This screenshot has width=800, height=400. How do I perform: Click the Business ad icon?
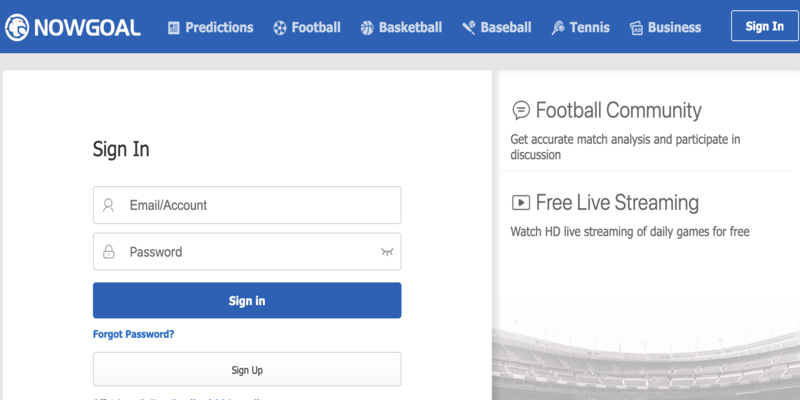pos(636,28)
